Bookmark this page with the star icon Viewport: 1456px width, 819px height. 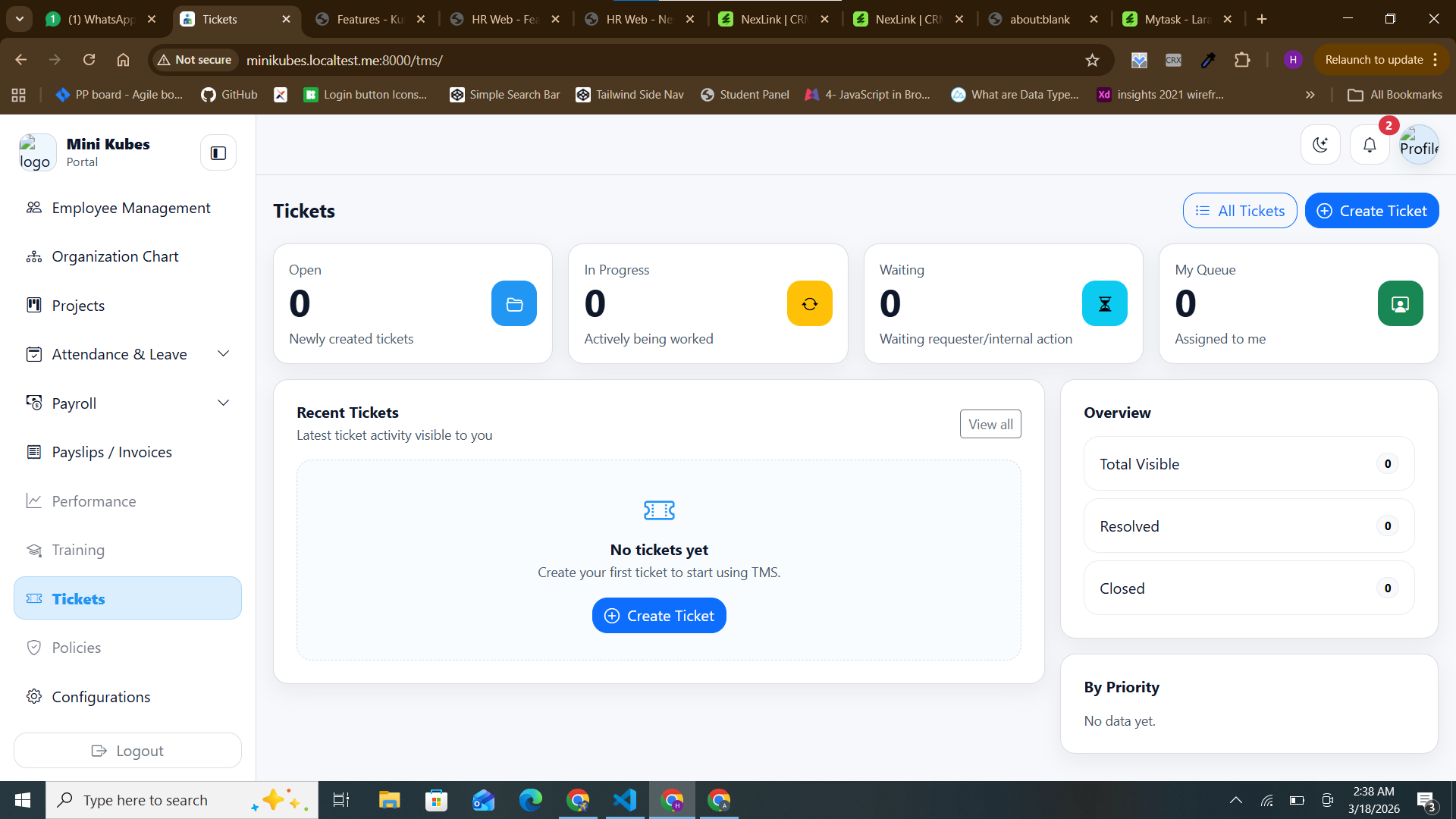tap(1092, 60)
